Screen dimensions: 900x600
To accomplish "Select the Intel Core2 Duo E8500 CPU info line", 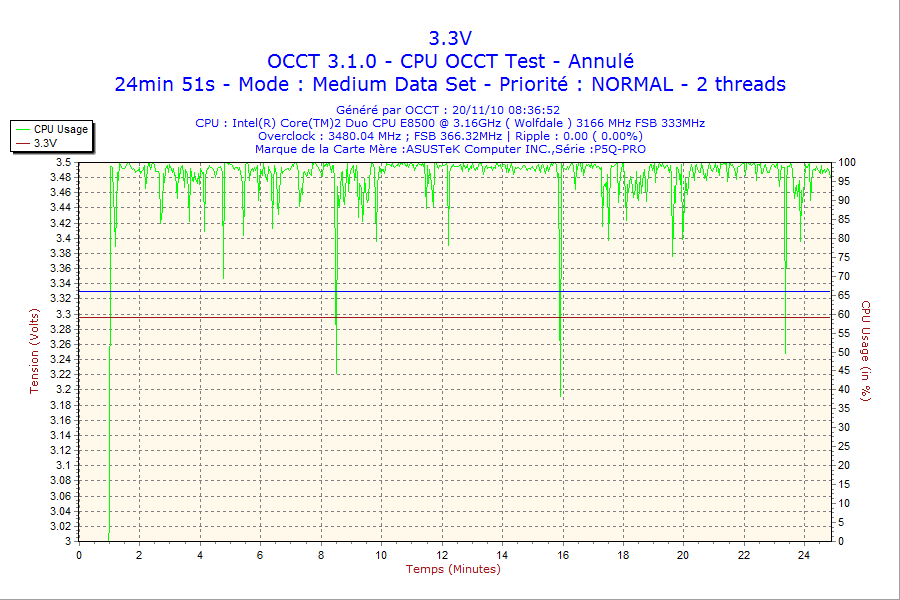I will click(450, 123).
